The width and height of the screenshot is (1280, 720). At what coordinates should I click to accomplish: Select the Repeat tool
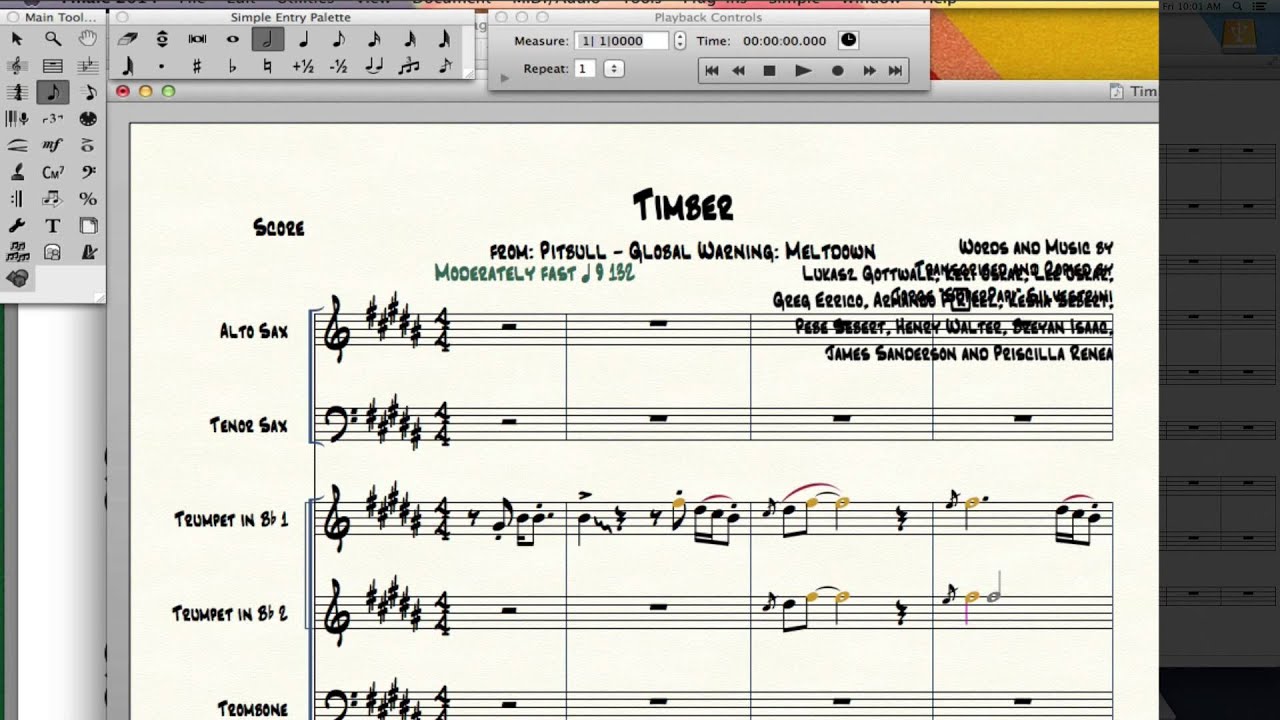click(17, 198)
